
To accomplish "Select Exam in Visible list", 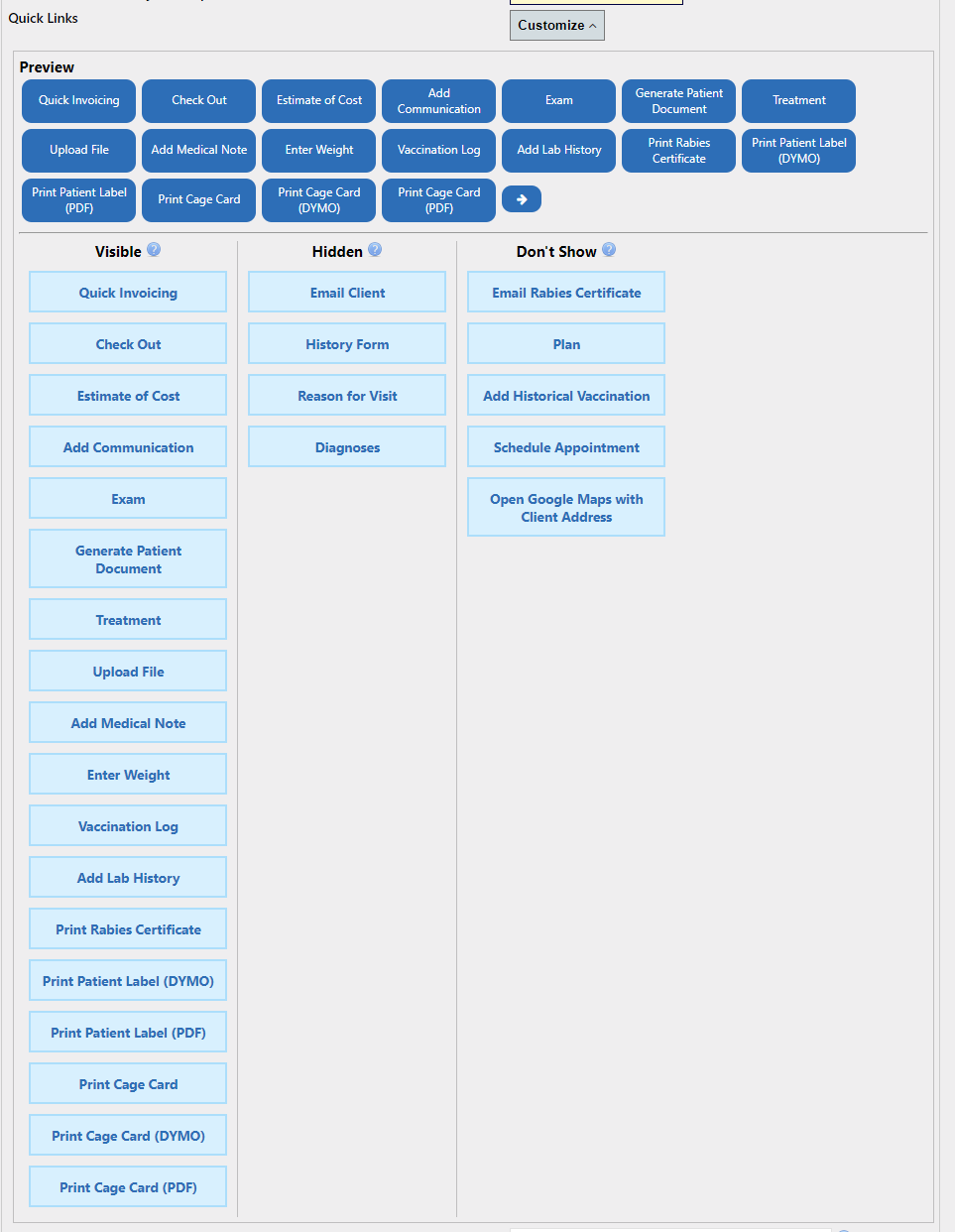I will pos(128,499).
